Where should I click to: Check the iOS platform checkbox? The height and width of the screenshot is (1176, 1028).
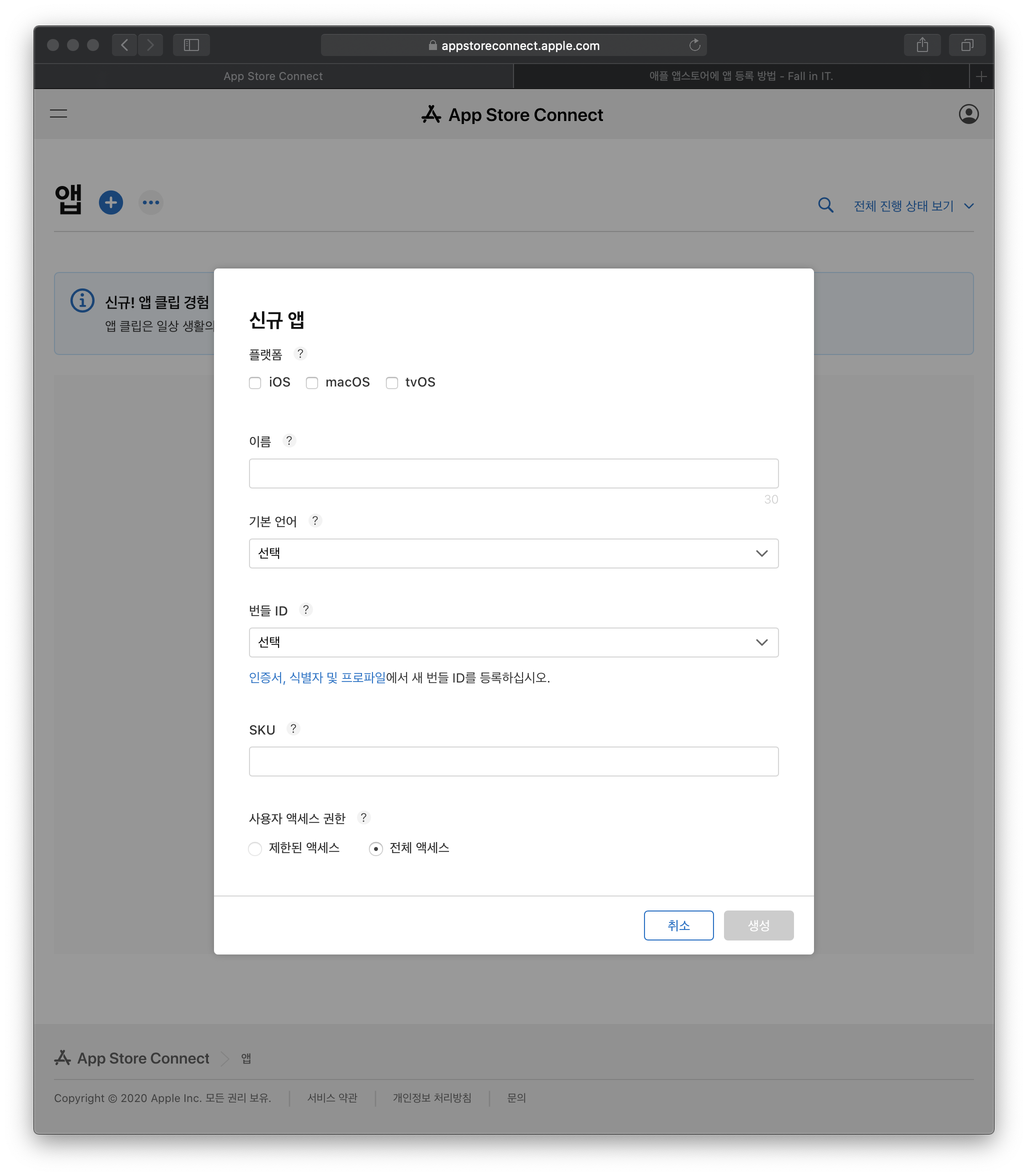coord(255,382)
